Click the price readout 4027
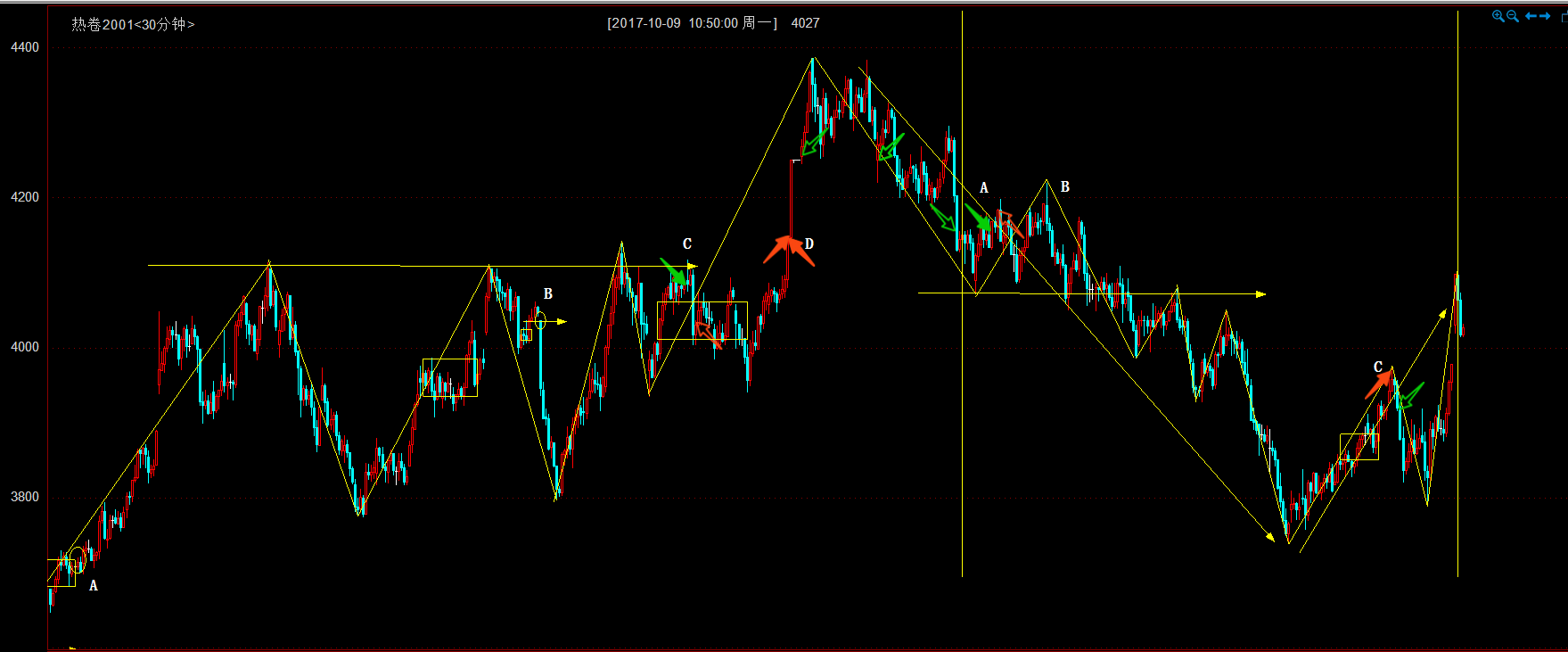This screenshot has width=1568, height=652. point(805,23)
